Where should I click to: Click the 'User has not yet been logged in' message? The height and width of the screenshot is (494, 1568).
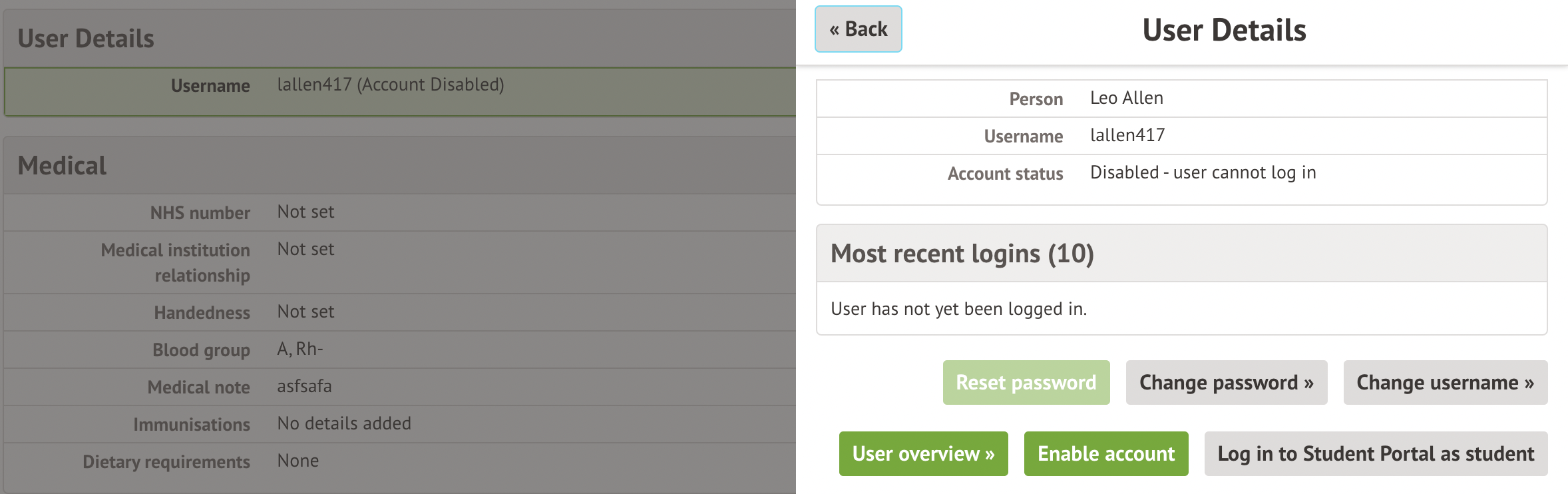(x=958, y=309)
